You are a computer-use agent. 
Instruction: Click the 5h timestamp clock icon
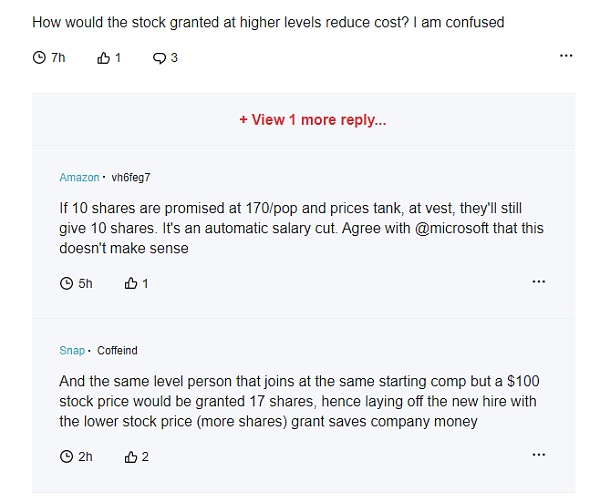[x=66, y=284]
